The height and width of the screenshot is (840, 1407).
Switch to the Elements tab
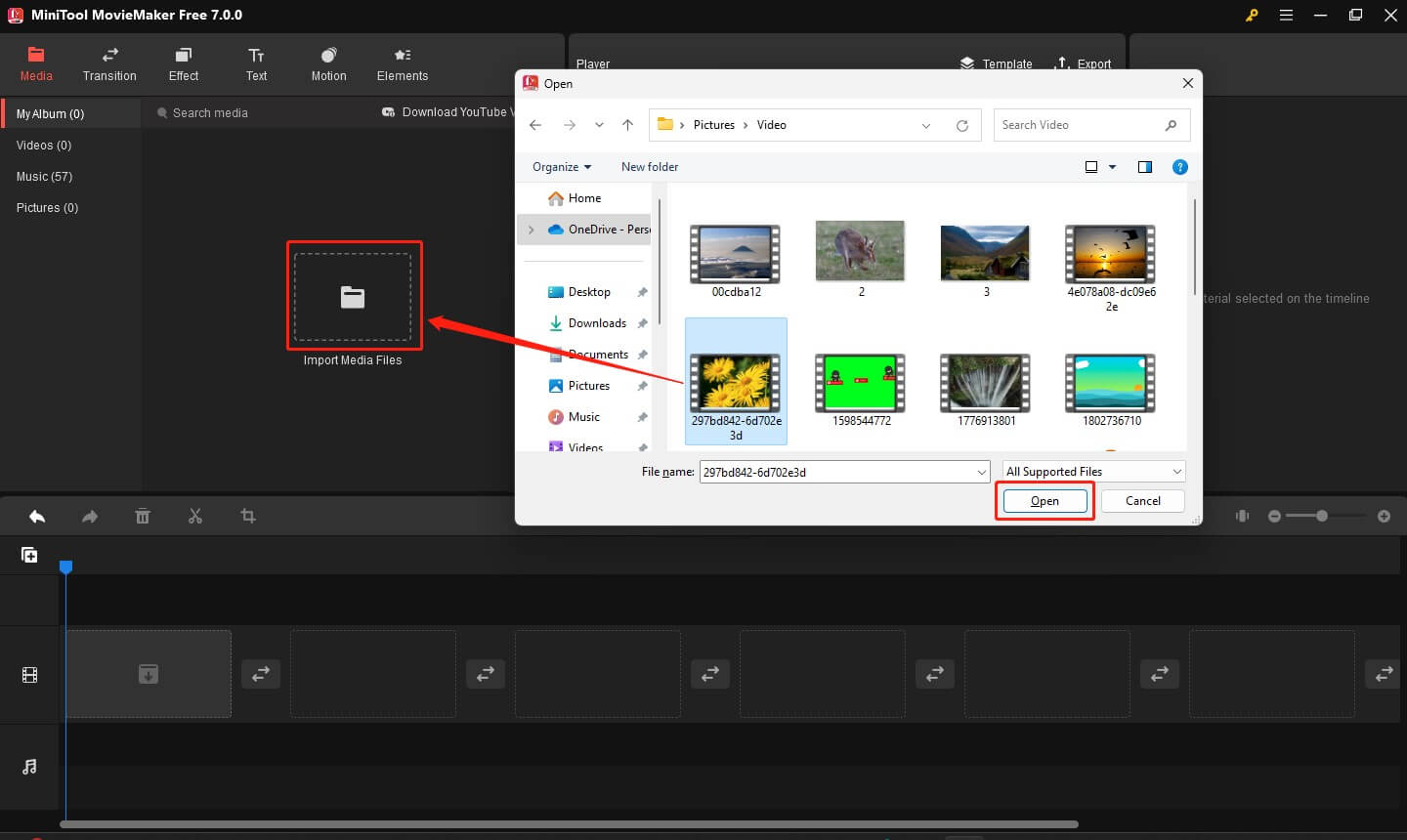tap(403, 64)
